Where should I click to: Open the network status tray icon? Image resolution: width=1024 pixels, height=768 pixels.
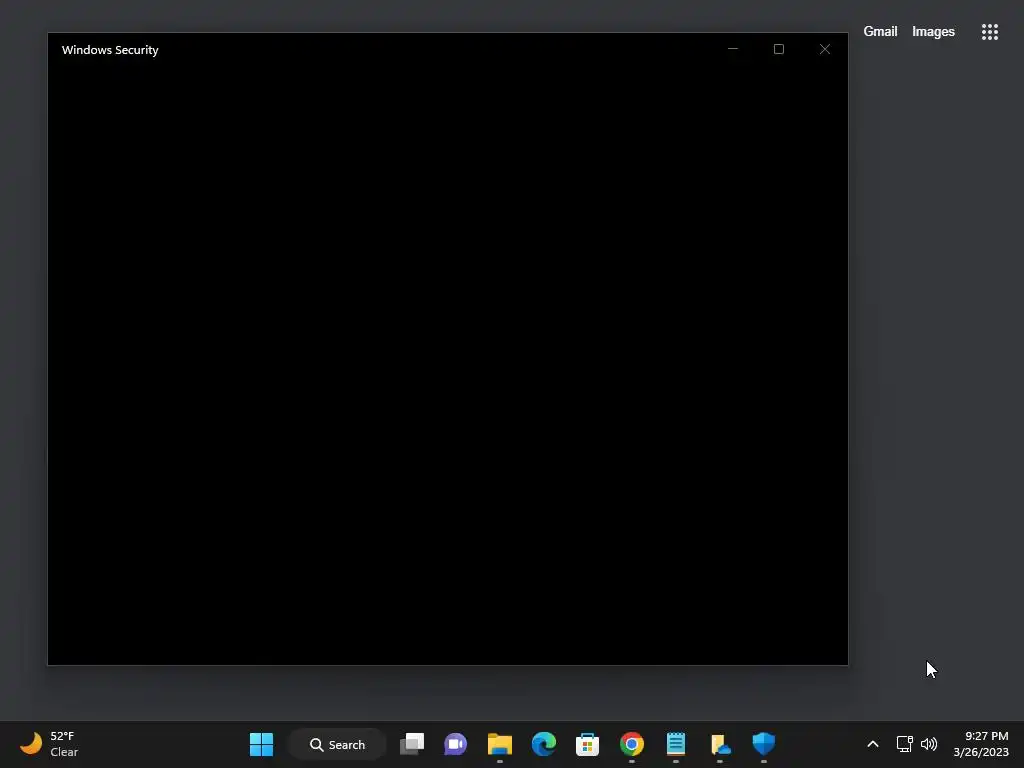point(904,744)
